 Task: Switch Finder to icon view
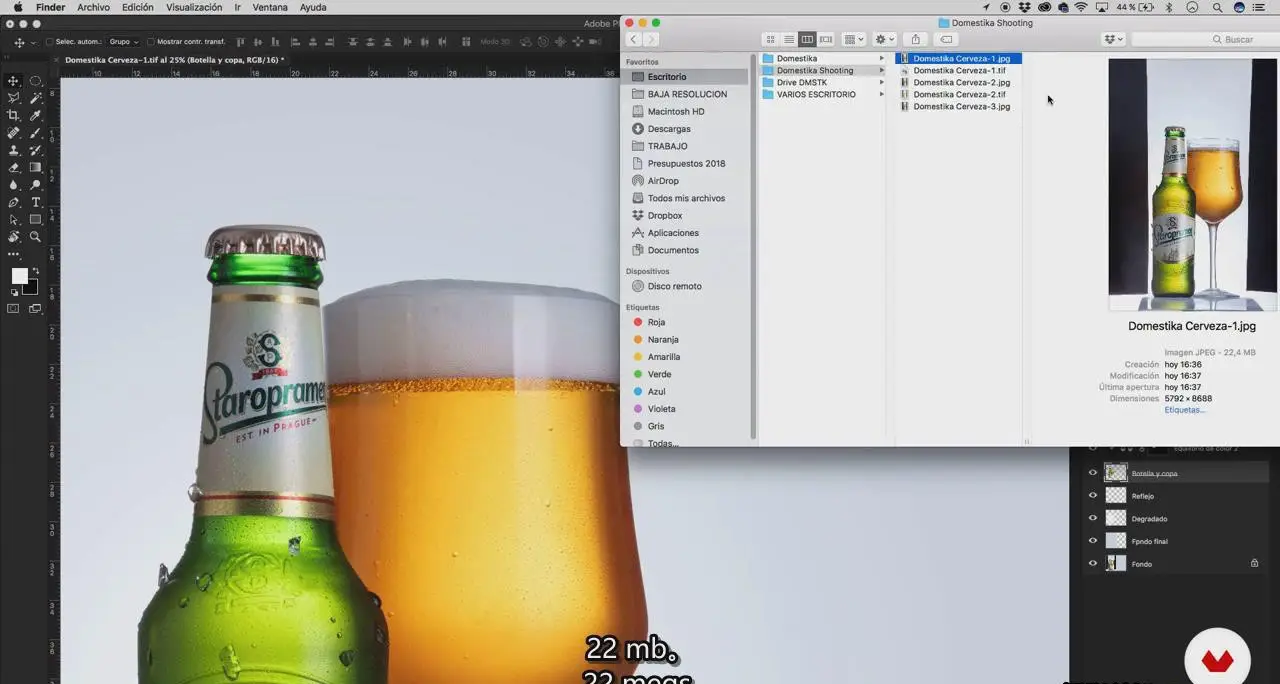(x=770, y=39)
